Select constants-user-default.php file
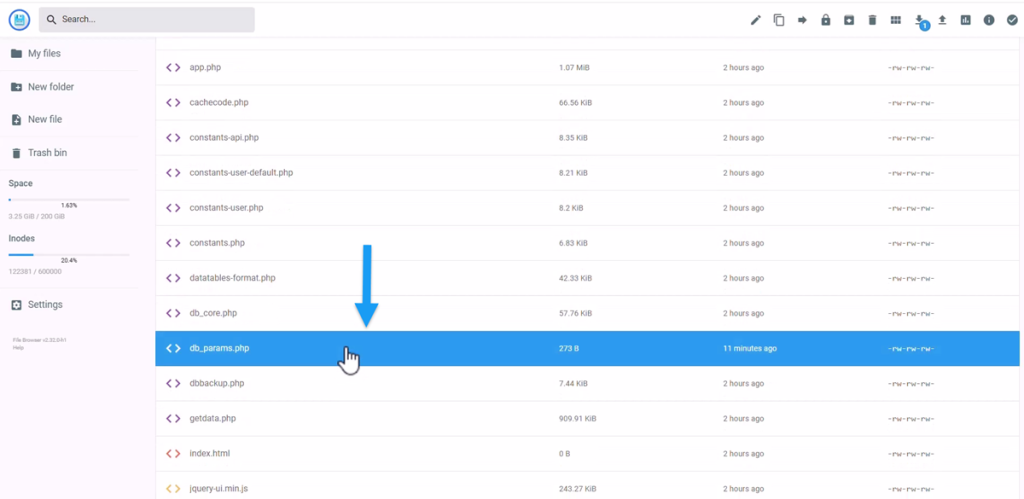The width and height of the screenshot is (1024, 499). pyautogui.click(x=588, y=173)
